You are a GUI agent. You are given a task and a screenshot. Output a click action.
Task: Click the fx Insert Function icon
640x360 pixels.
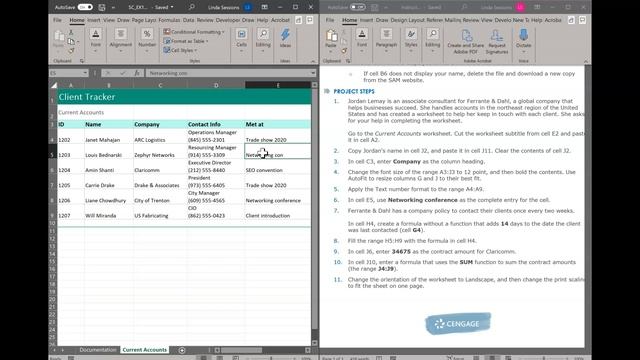tap(137, 73)
